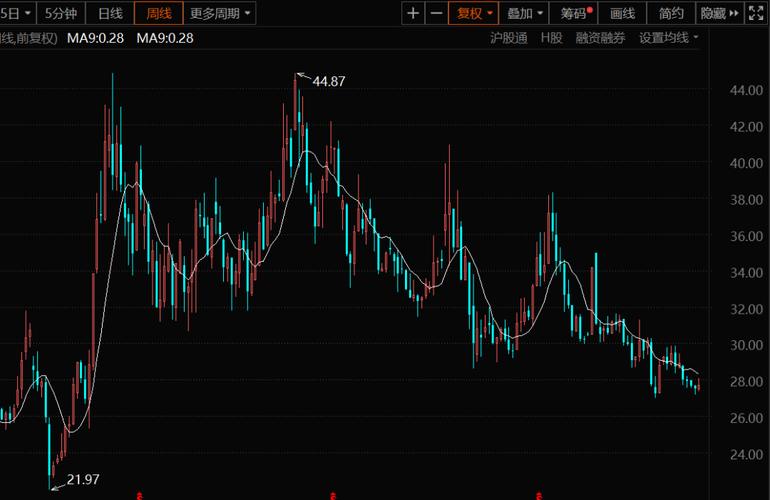Click the fullscreen expand icon

tap(759, 13)
